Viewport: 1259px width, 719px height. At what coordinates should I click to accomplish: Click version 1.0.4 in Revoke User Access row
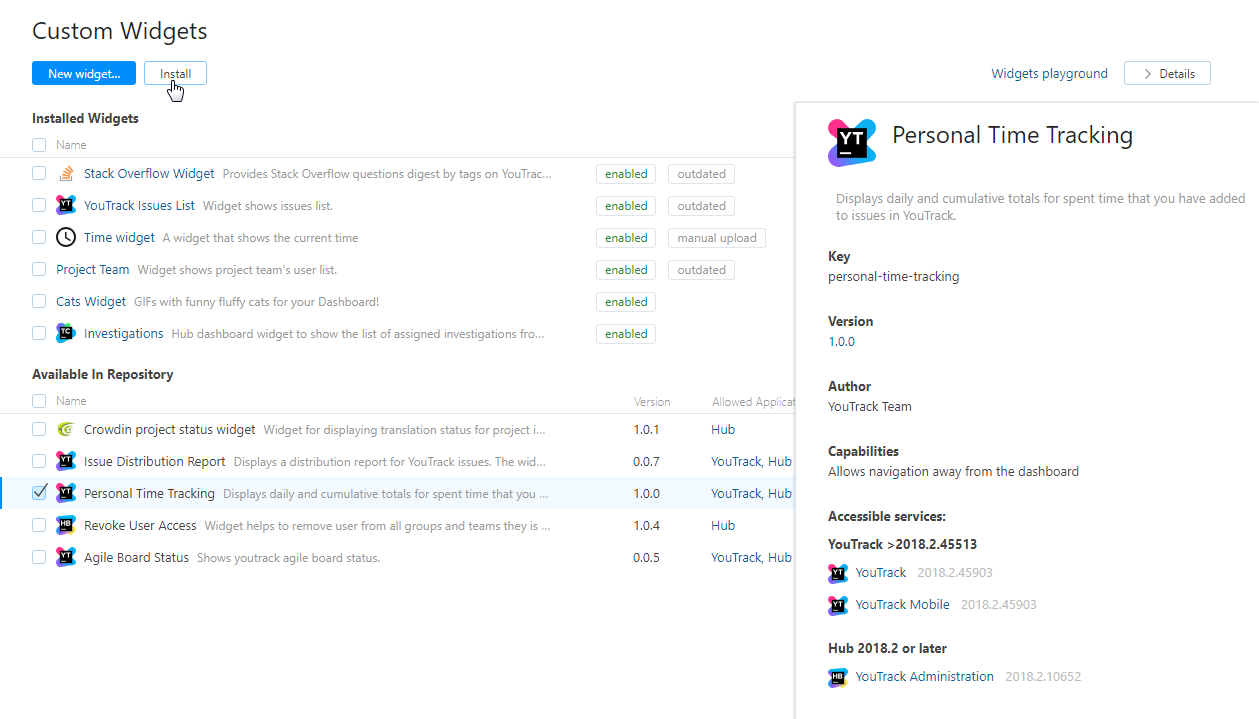(x=646, y=526)
